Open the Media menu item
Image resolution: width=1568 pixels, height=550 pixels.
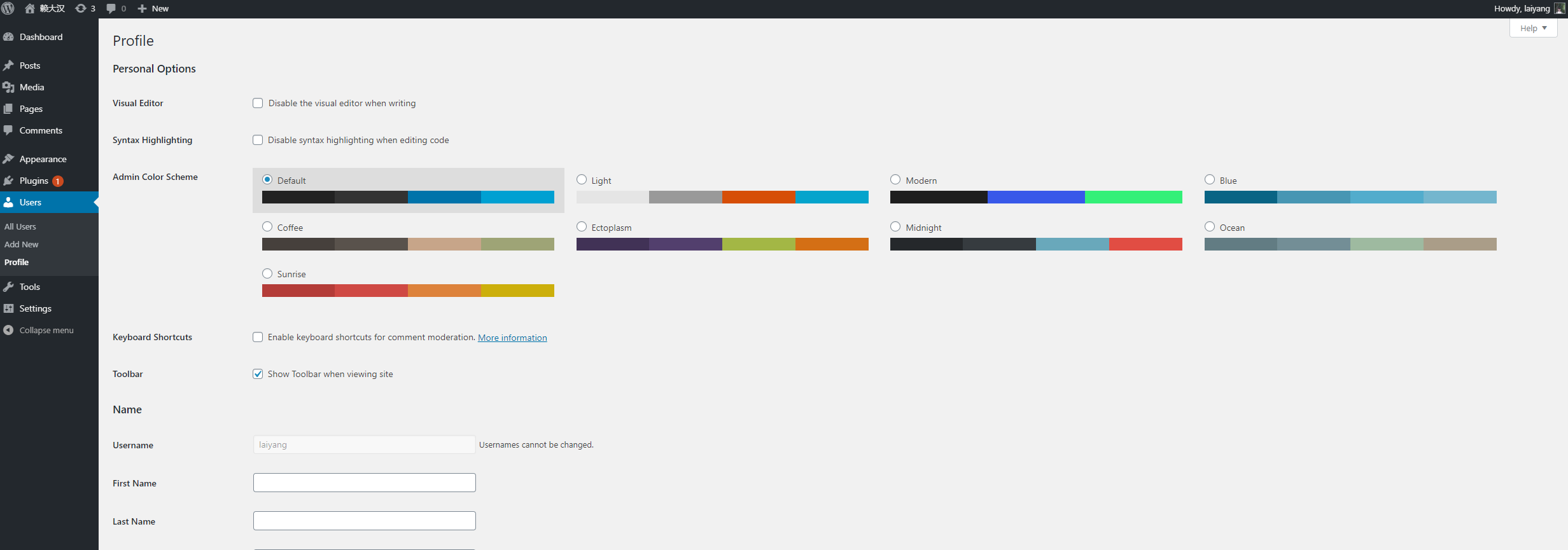click(49, 87)
